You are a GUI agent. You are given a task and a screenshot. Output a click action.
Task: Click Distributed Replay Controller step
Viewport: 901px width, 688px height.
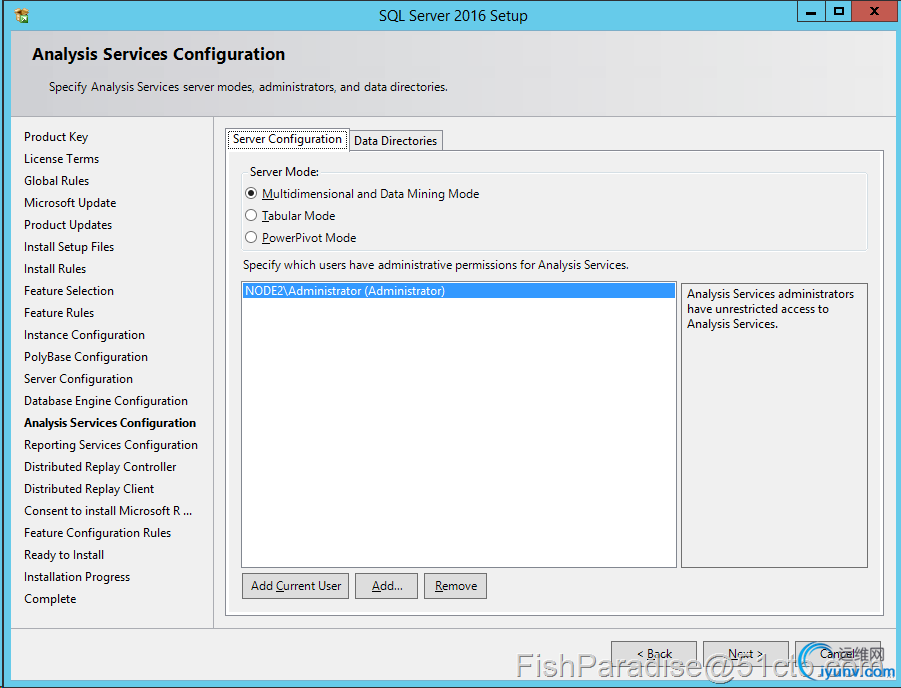coord(100,467)
